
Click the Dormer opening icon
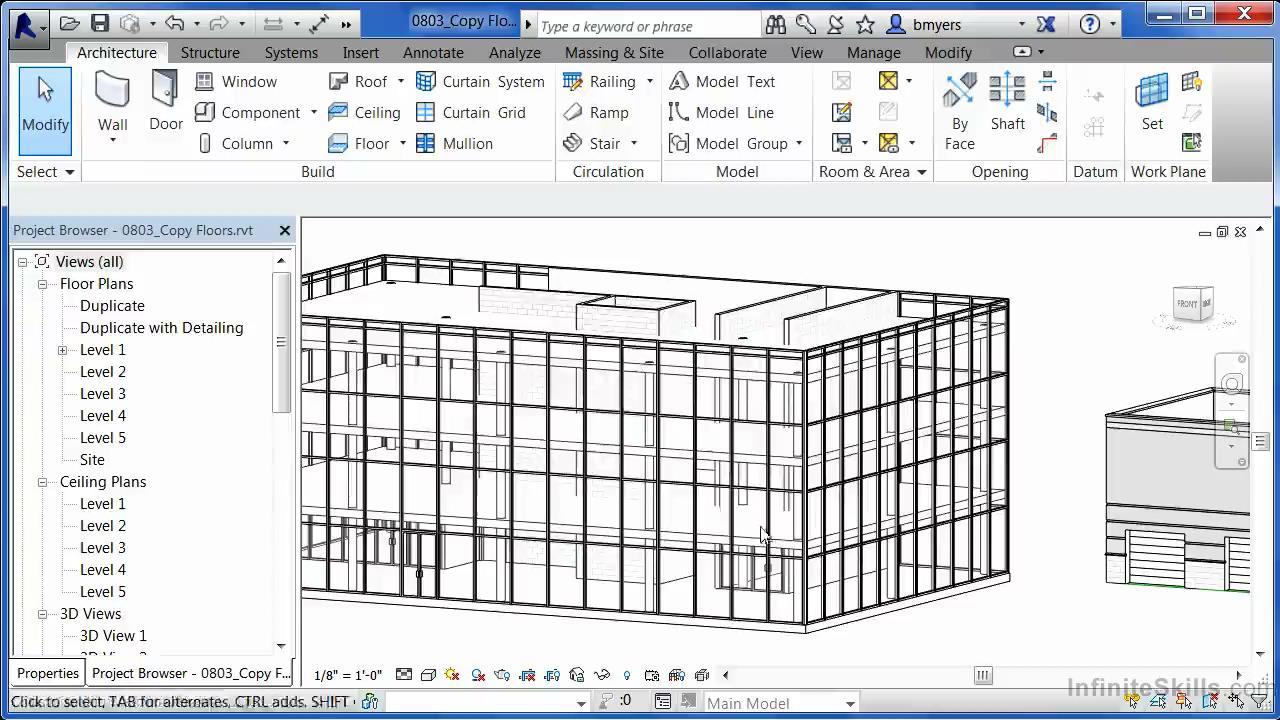[x=1047, y=144]
